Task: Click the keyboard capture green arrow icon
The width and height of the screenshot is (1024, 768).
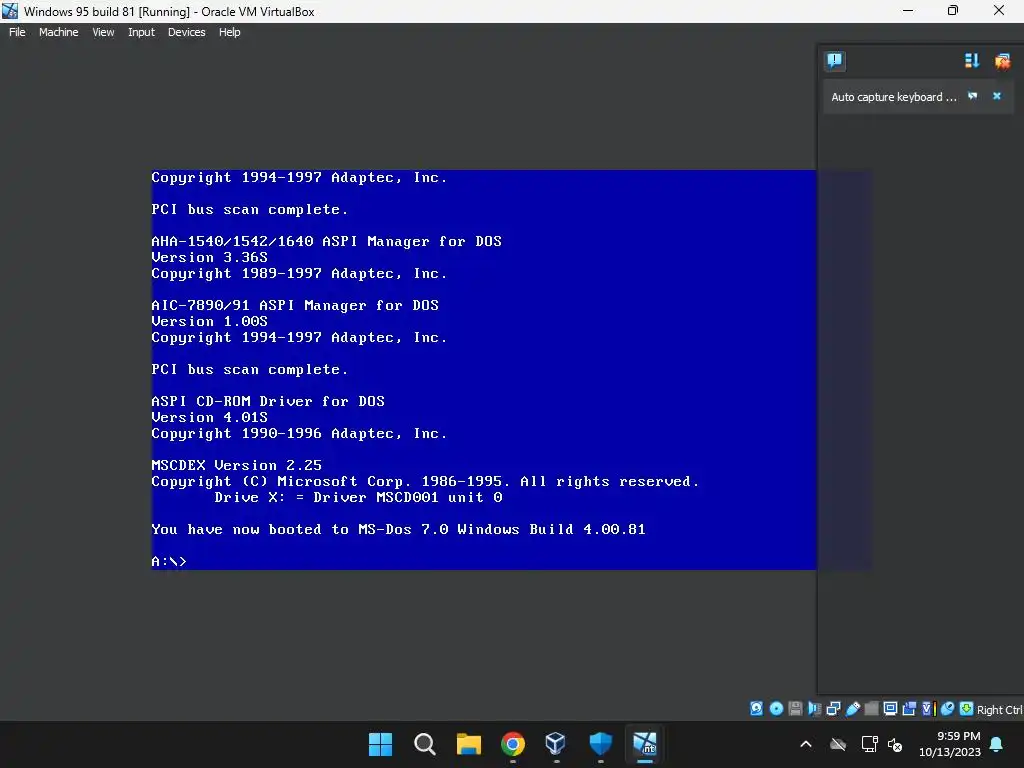Action: click(x=967, y=709)
